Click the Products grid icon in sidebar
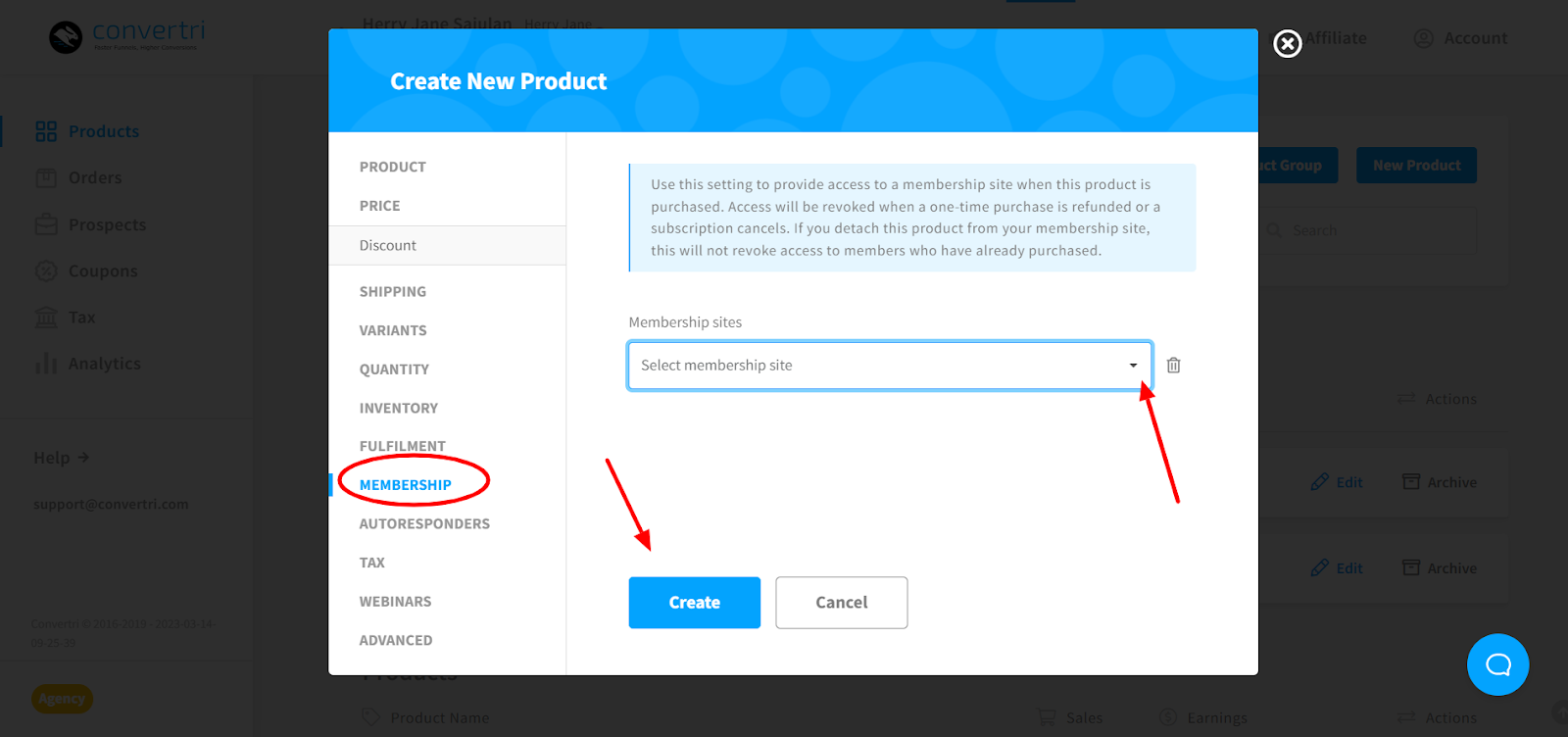 click(46, 131)
